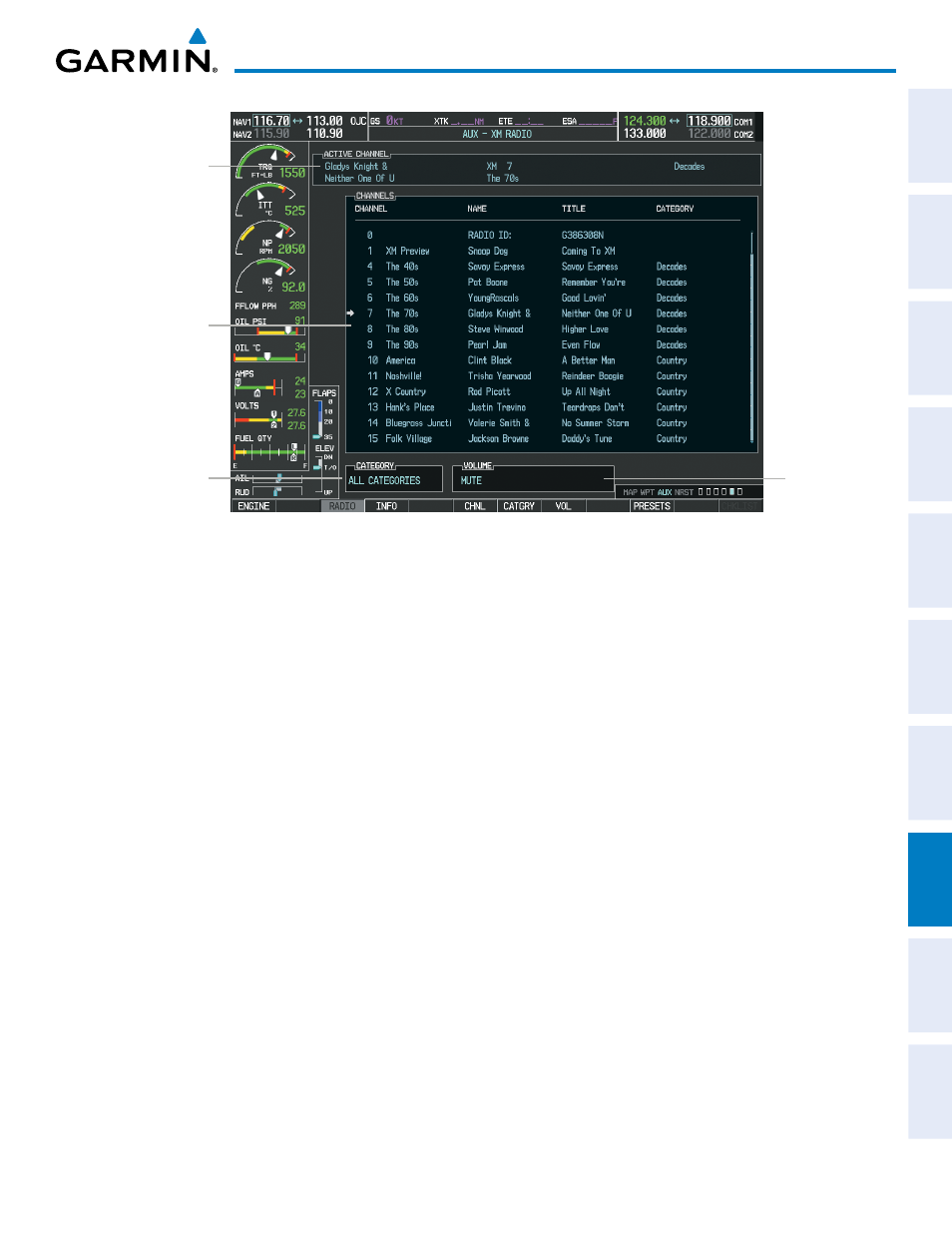Click the COM1 active frequency 124.300
The image size is (952, 1233).
tap(645, 121)
